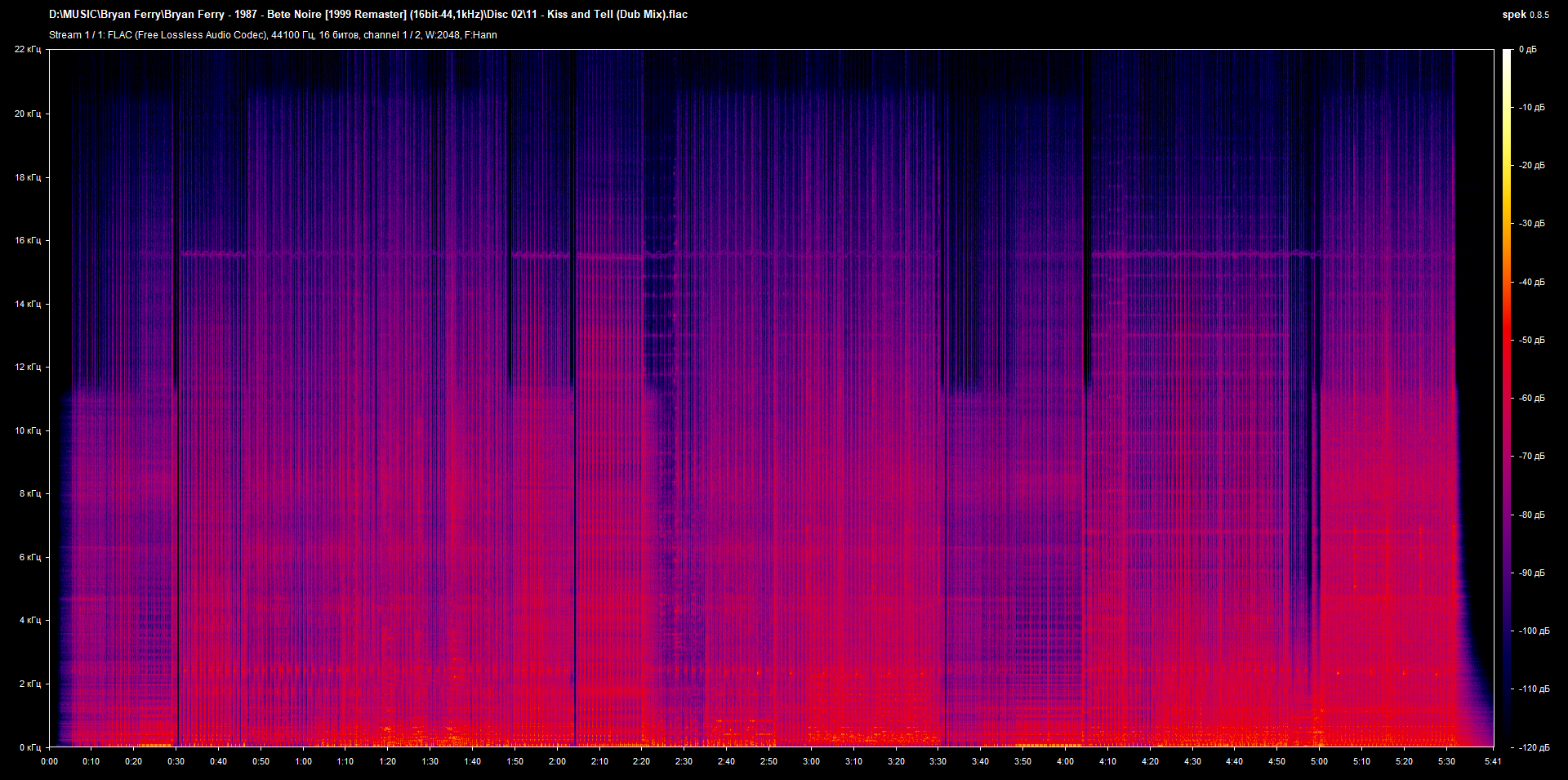Click the 1:30 time axis label
The width and height of the screenshot is (1568, 780).
[x=430, y=761]
